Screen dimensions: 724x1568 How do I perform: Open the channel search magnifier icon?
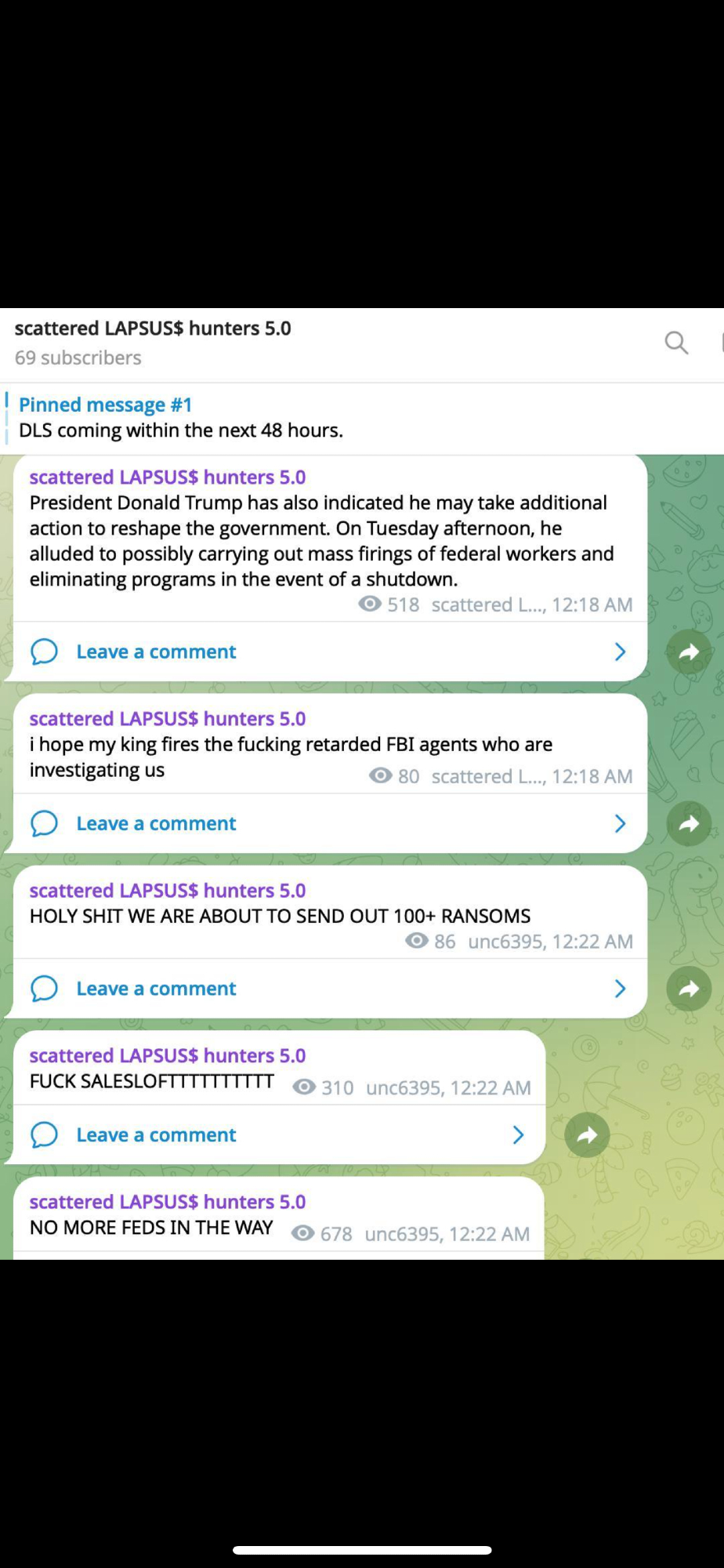676,343
